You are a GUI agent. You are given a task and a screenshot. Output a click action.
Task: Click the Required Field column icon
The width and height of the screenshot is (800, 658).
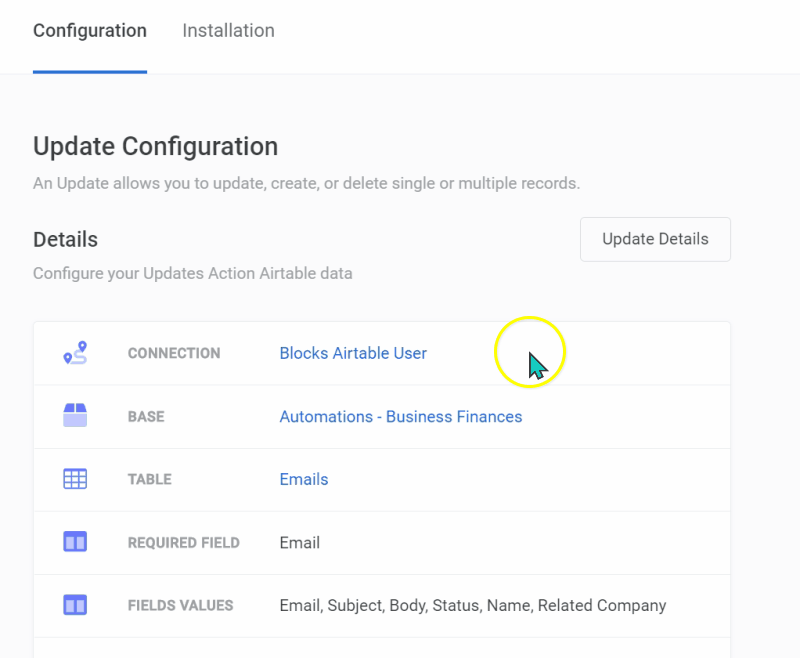tap(75, 542)
